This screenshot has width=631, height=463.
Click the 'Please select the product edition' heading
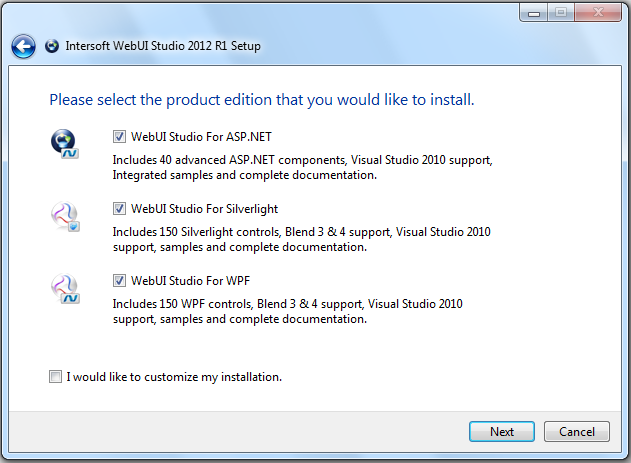[x=261, y=100]
